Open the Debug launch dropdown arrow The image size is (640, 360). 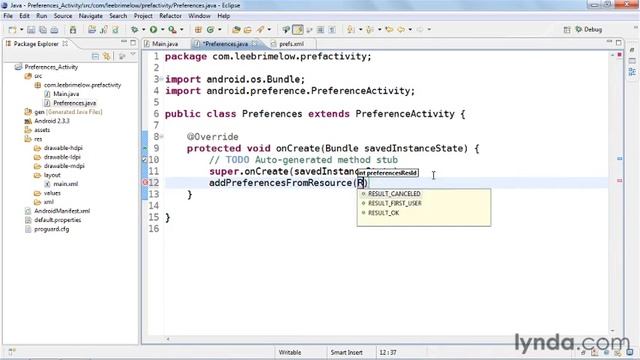point(143,30)
